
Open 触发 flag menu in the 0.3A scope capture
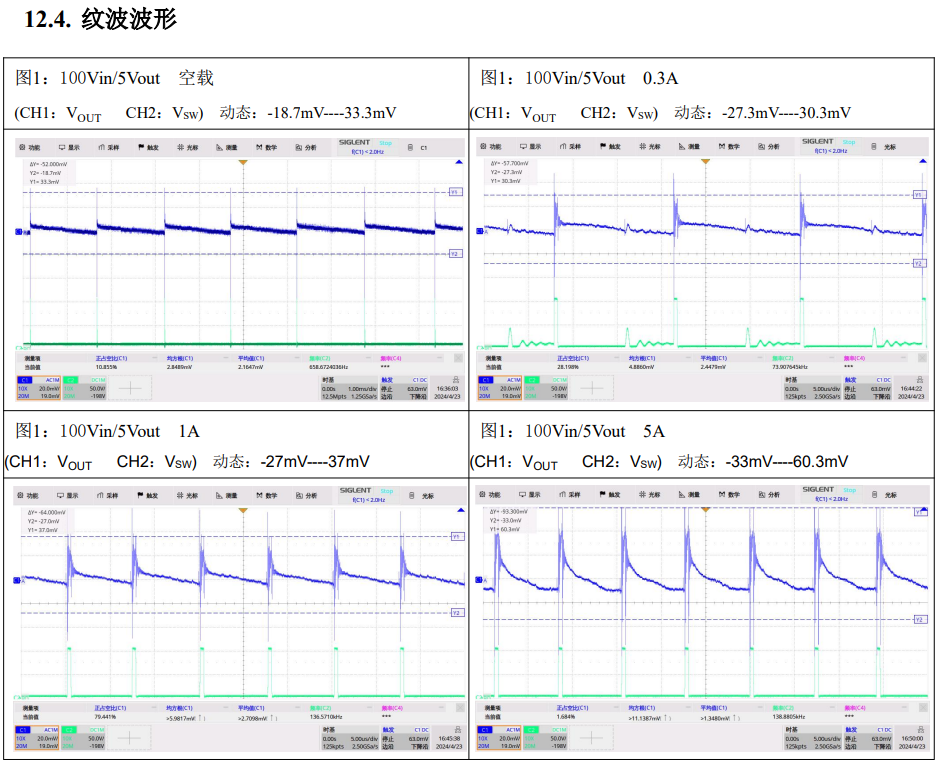point(610,147)
